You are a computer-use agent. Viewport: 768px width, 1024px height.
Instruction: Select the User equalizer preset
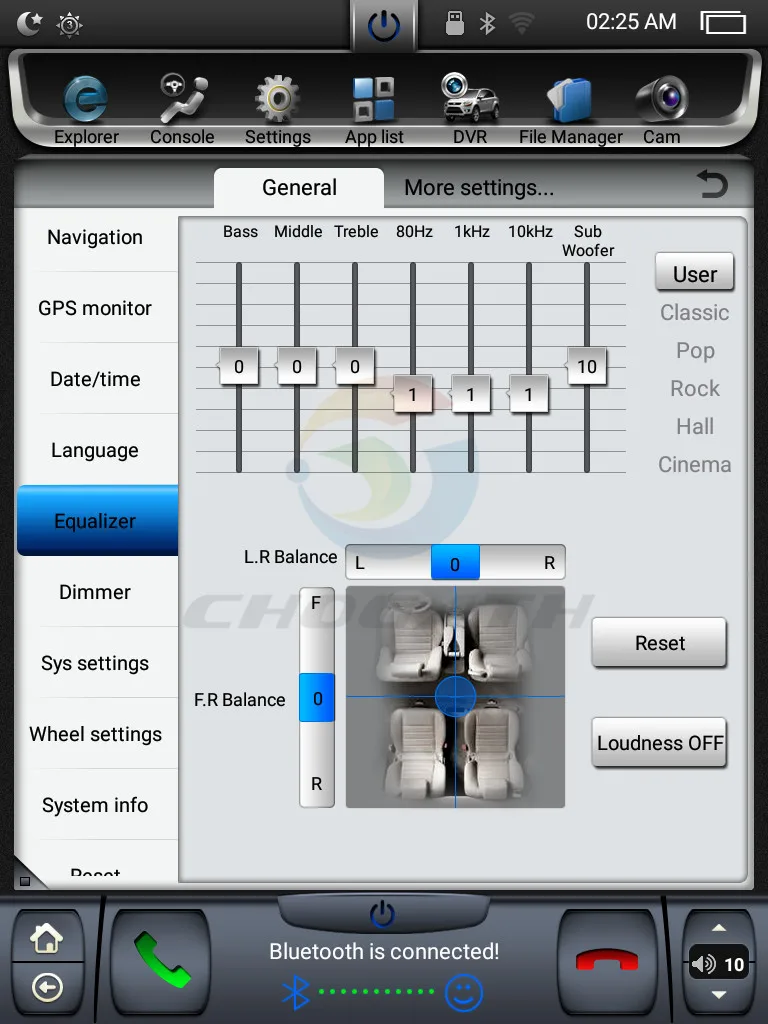tap(695, 274)
